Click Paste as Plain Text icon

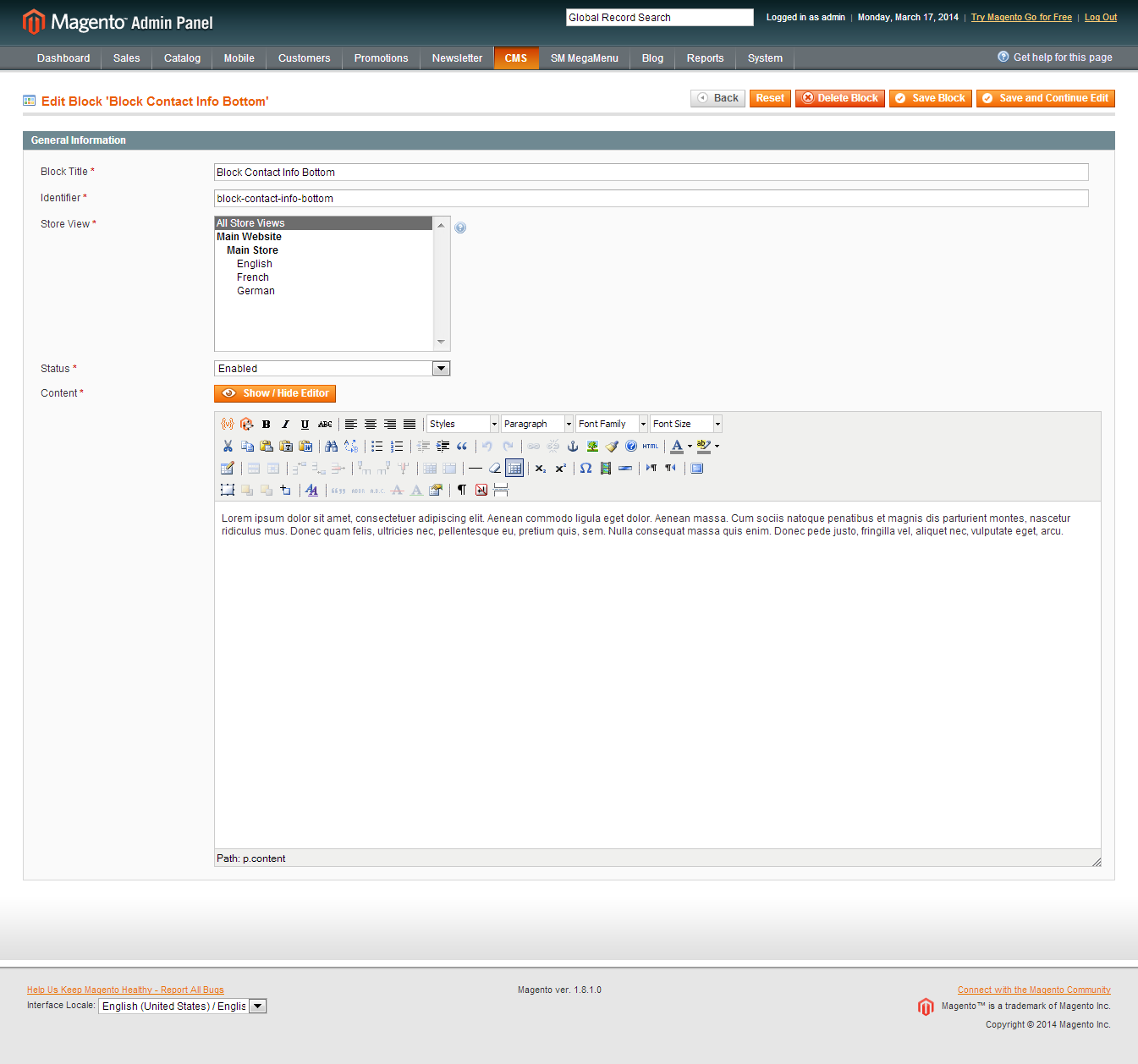point(286,446)
